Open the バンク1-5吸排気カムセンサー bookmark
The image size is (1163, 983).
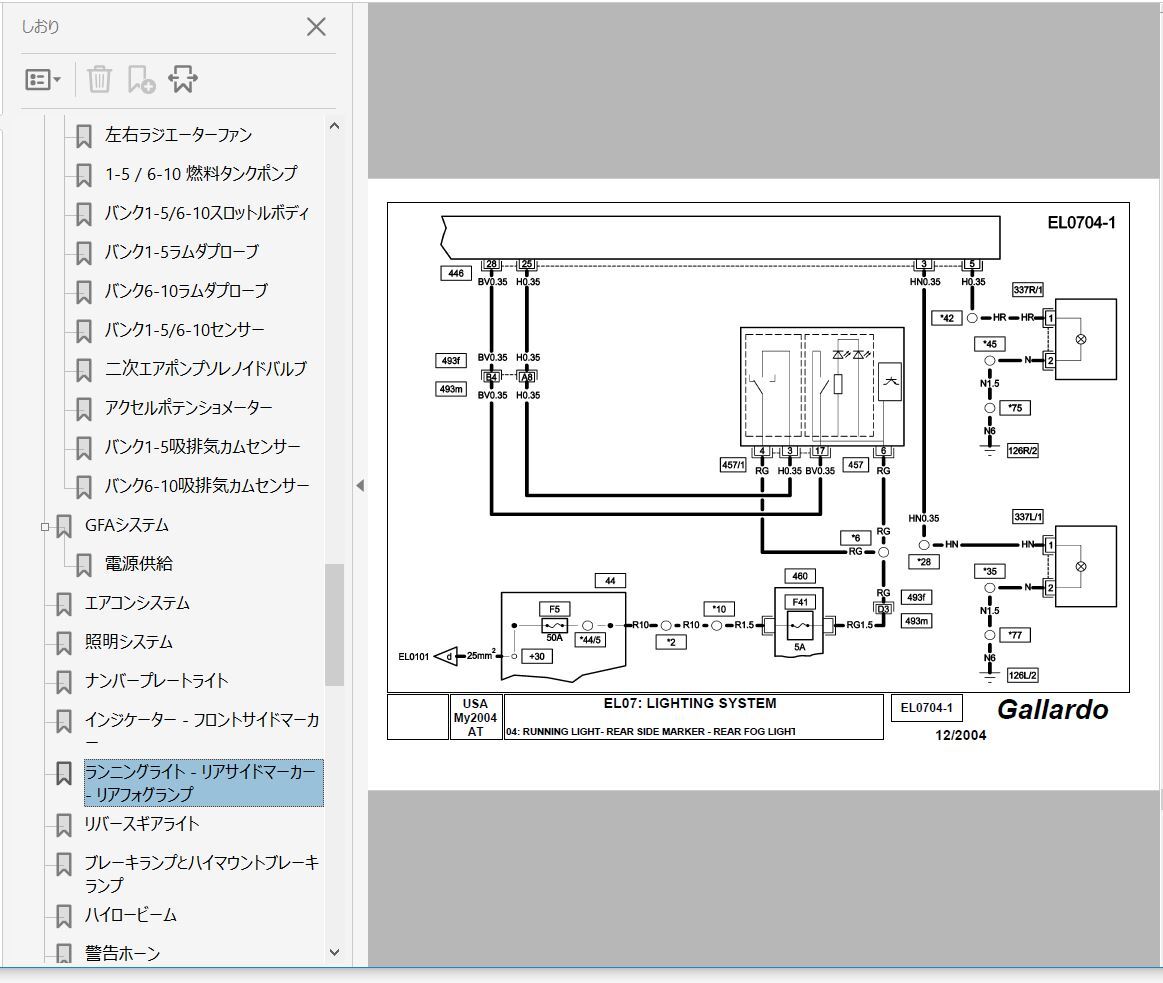(x=202, y=447)
